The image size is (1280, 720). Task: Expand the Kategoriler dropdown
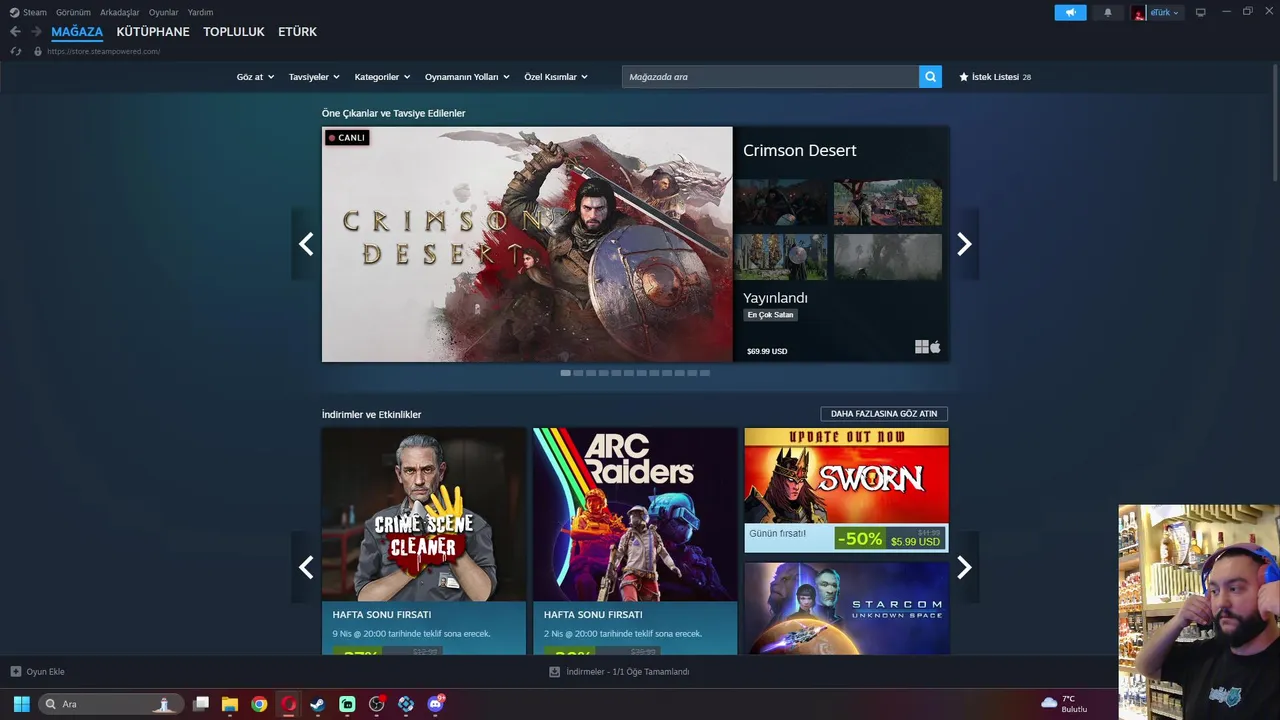tap(383, 77)
